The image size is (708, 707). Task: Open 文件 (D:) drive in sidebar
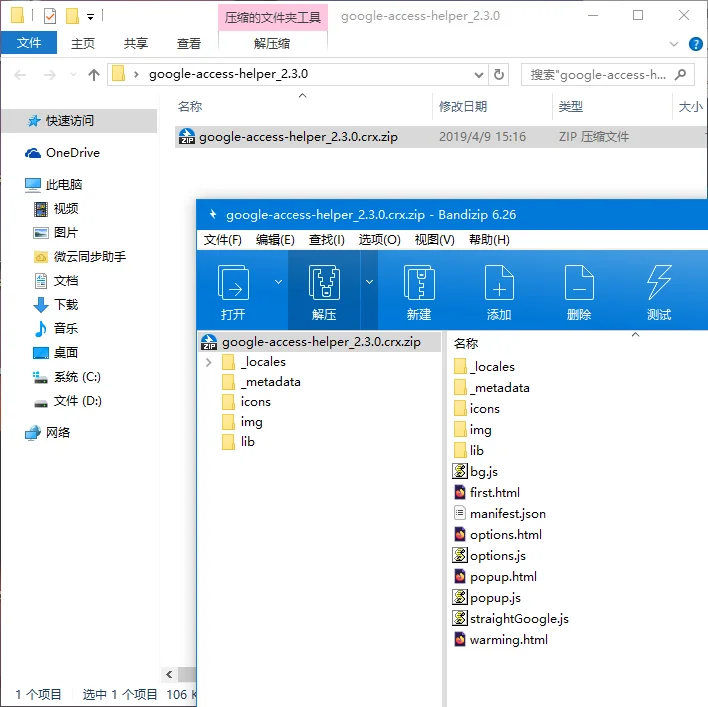pos(67,400)
